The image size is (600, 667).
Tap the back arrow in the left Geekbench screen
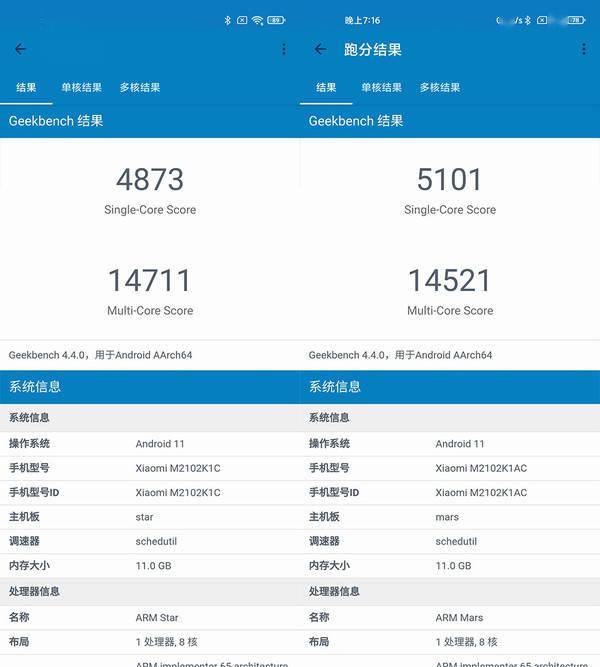pos(20,49)
